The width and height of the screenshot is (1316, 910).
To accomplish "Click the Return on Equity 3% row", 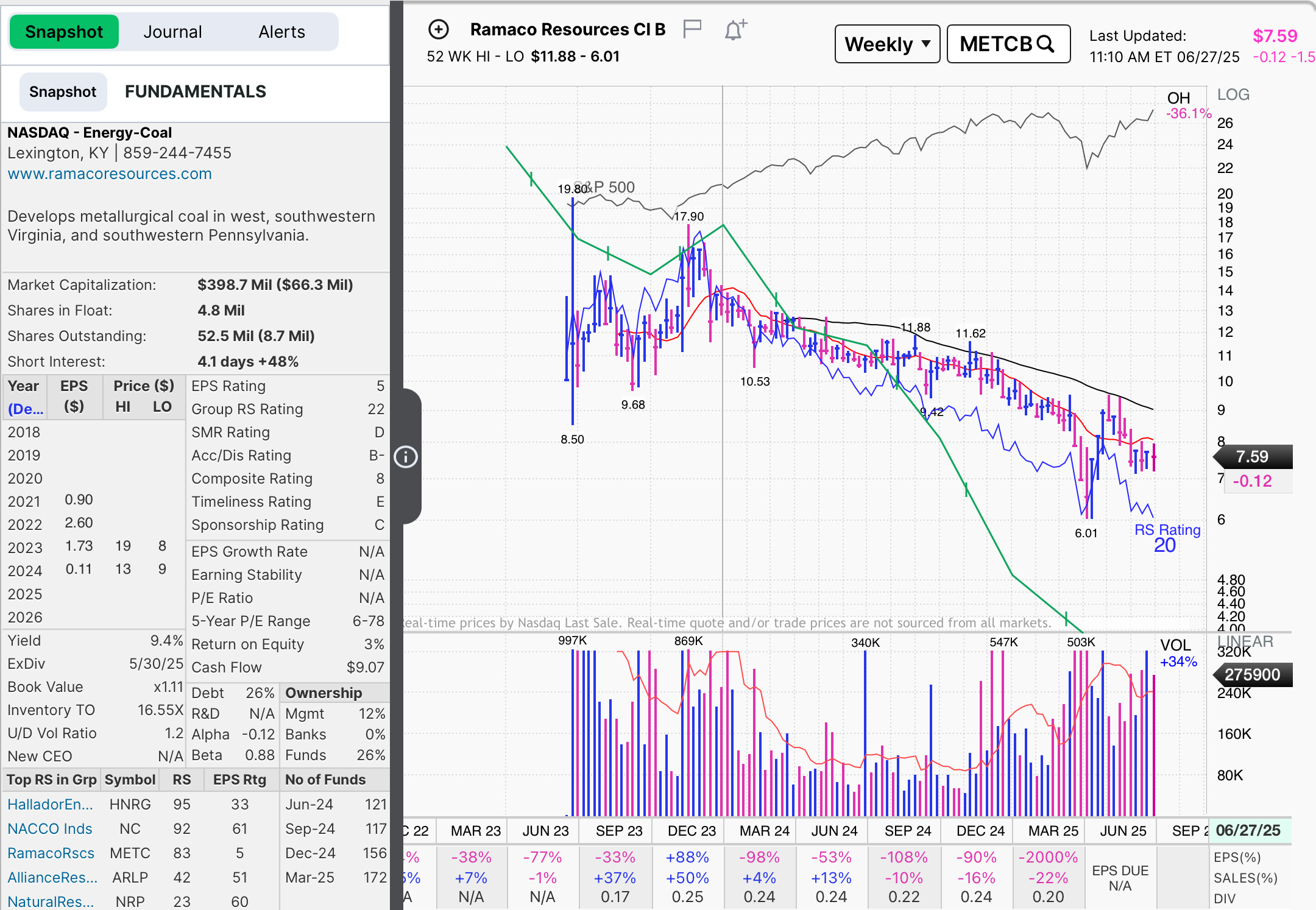I will 288,644.
